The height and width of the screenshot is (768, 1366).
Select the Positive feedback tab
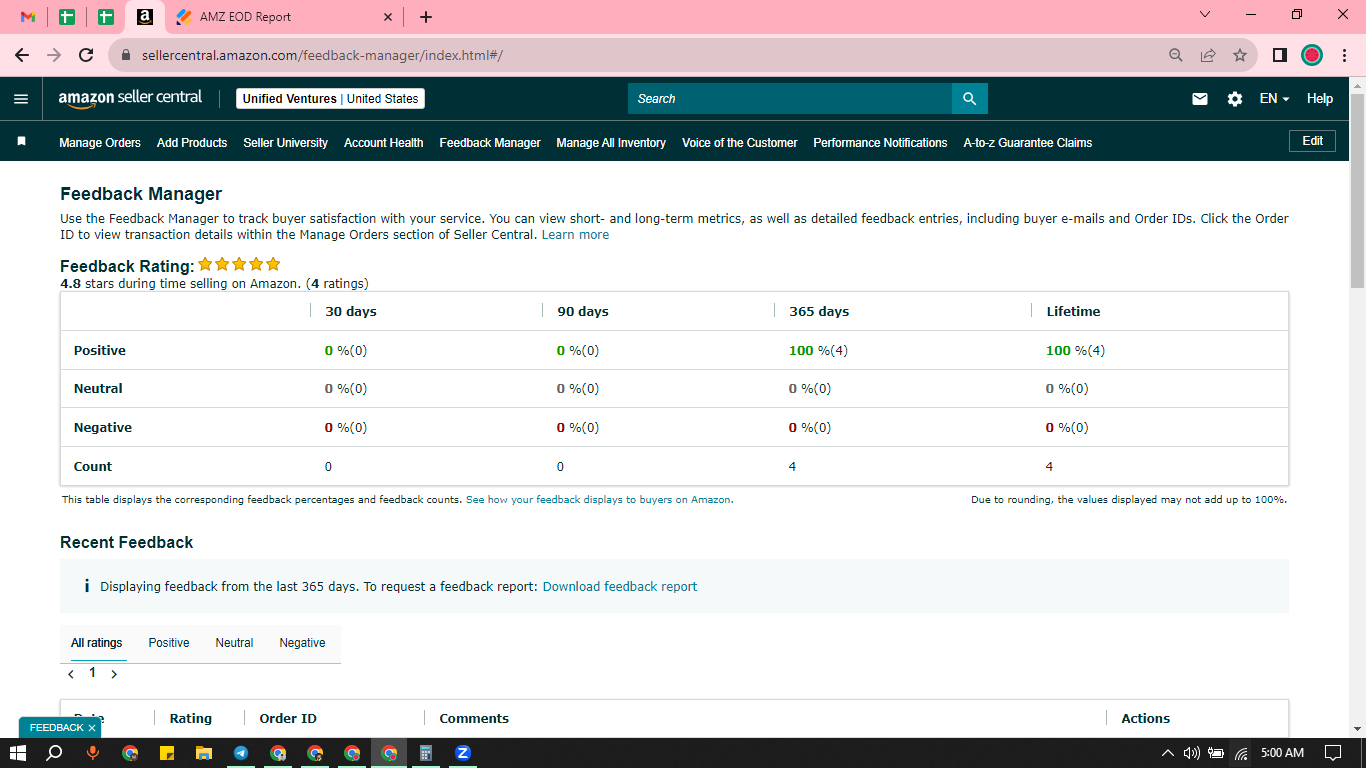[x=169, y=643]
